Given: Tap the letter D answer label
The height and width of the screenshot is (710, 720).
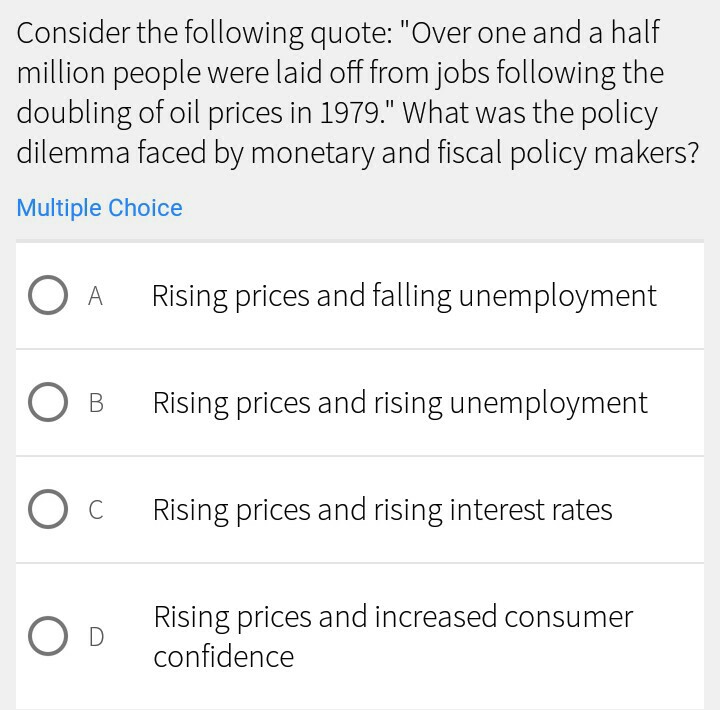Looking at the screenshot, I should [x=96, y=636].
